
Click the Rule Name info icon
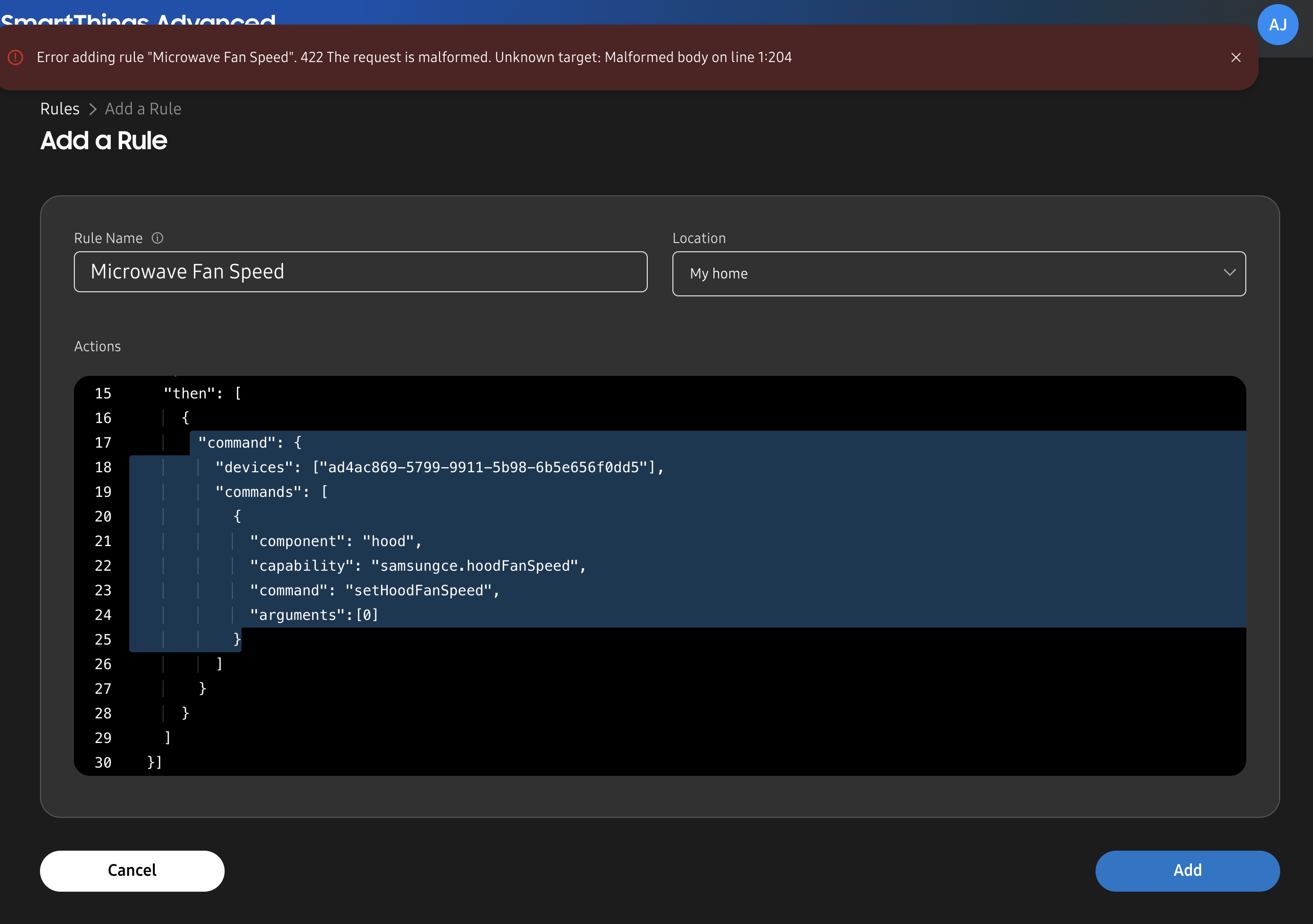pyautogui.click(x=157, y=238)
